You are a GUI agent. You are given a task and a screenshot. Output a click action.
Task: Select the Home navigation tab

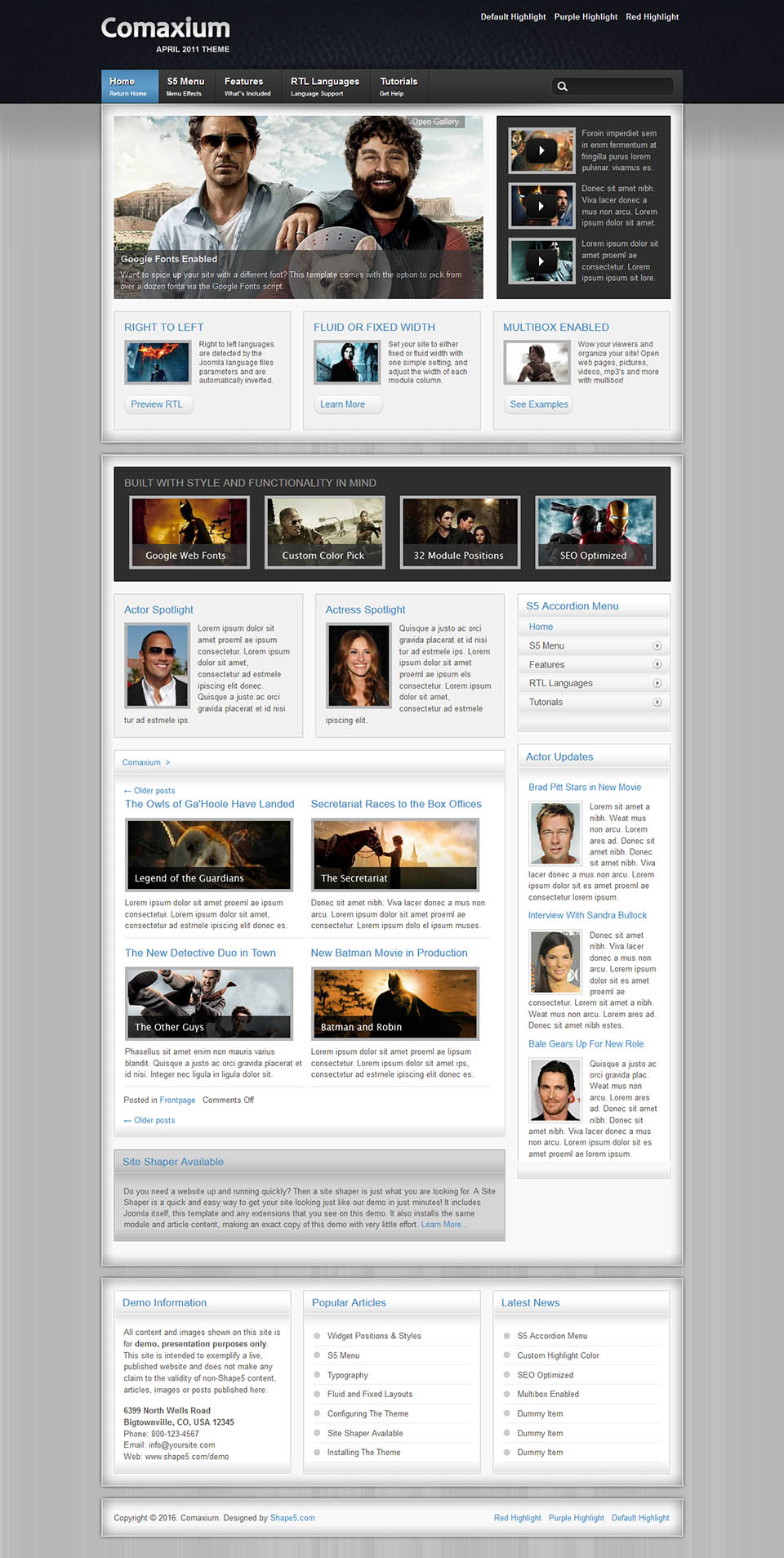pos(129,86)
